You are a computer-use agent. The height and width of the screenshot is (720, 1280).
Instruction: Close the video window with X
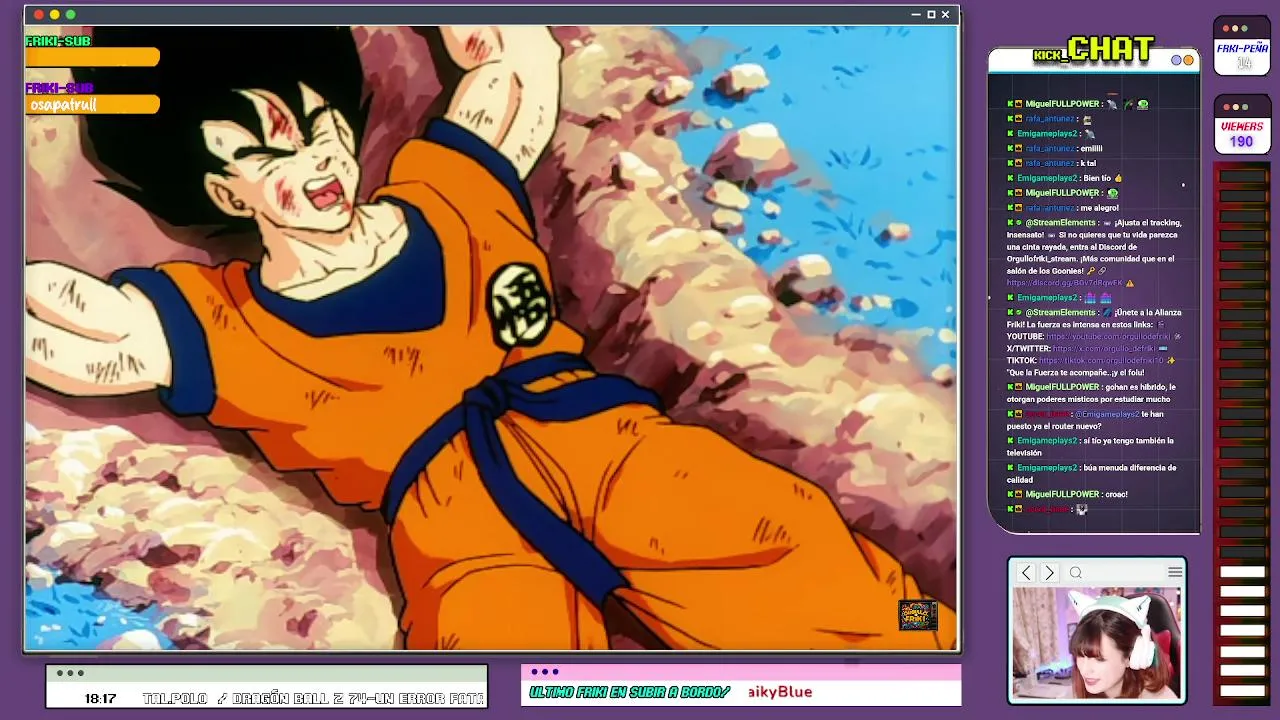pos(945,15)
